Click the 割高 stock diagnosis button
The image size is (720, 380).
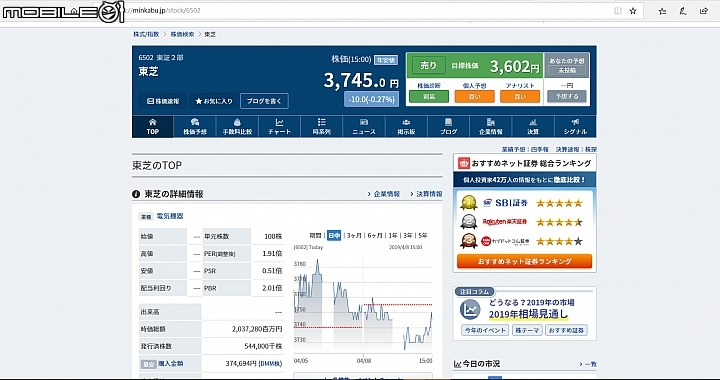point(429,96)
